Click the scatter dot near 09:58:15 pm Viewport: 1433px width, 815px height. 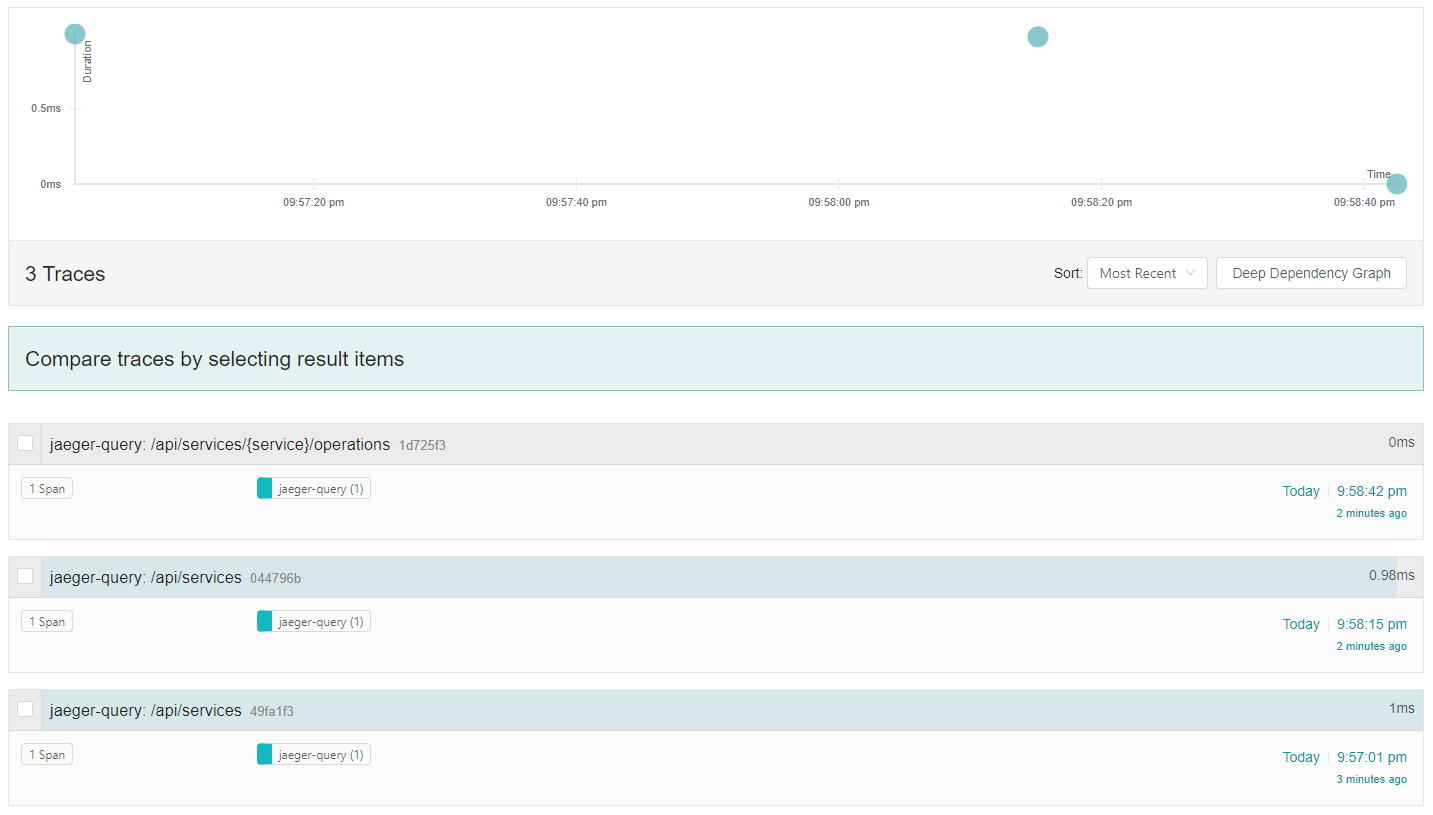1038,37
